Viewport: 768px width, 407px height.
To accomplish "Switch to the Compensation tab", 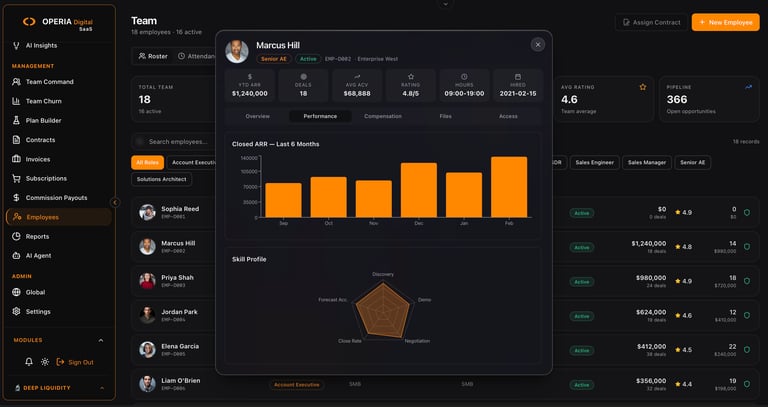I will pos(383,116).
